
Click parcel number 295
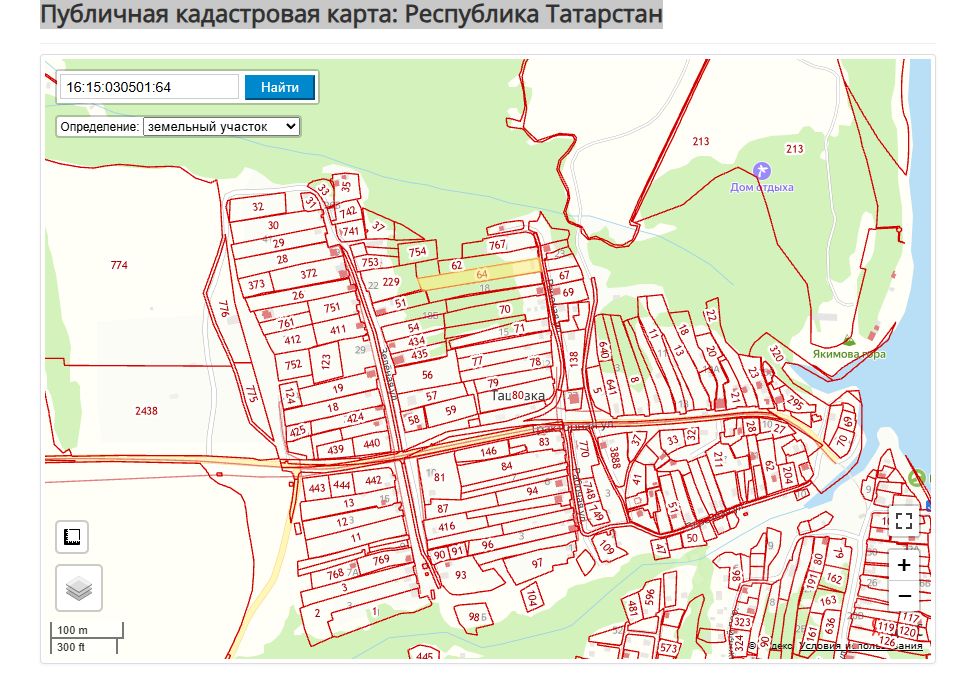[x=795, y=403]
